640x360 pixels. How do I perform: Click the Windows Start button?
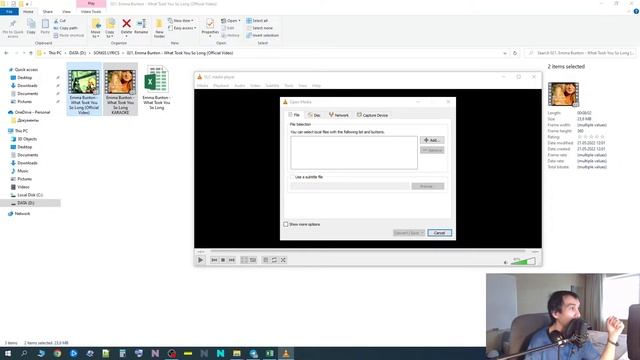point(8,353)
